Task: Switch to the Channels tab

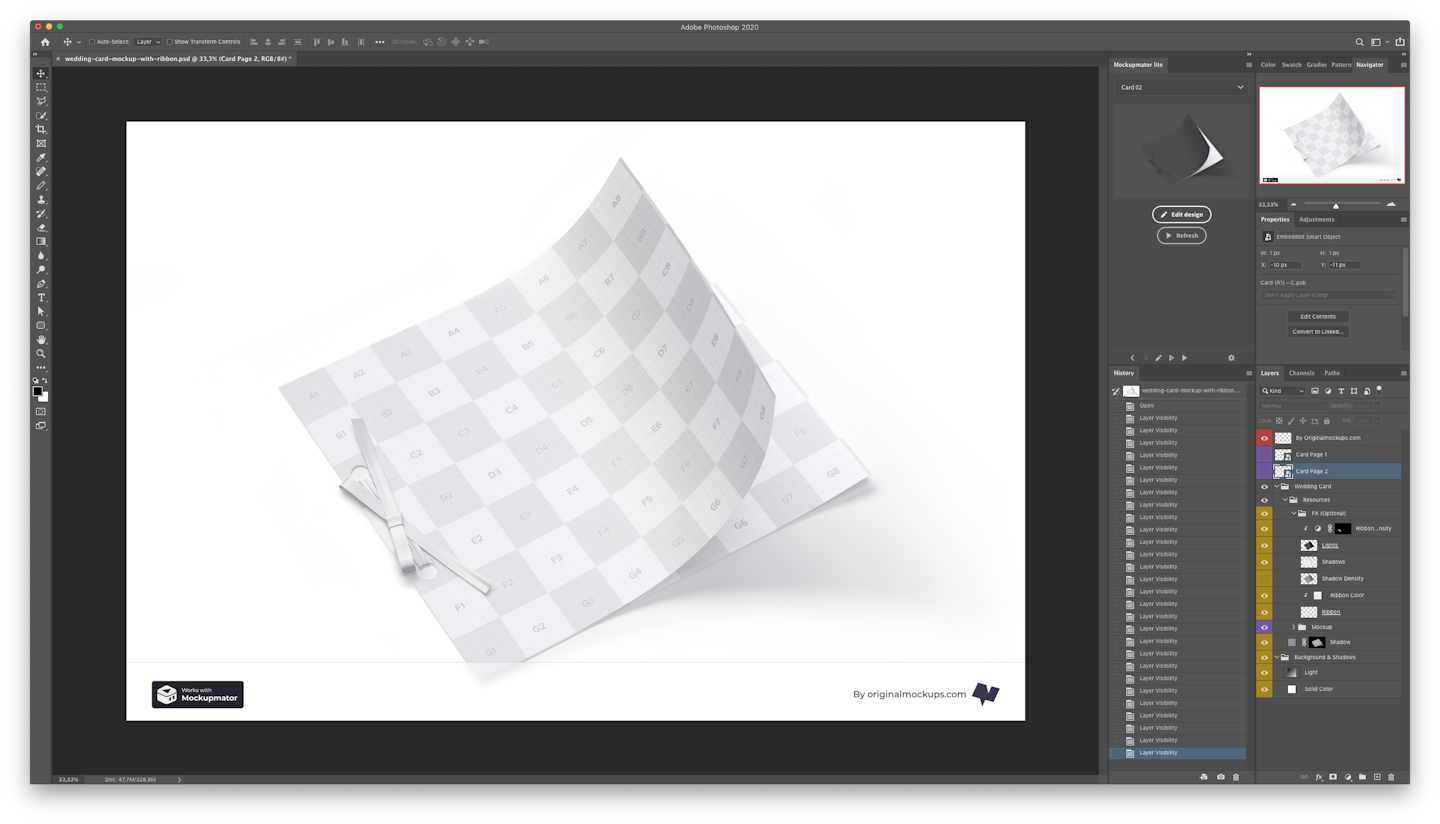Action: point(1301,373)
